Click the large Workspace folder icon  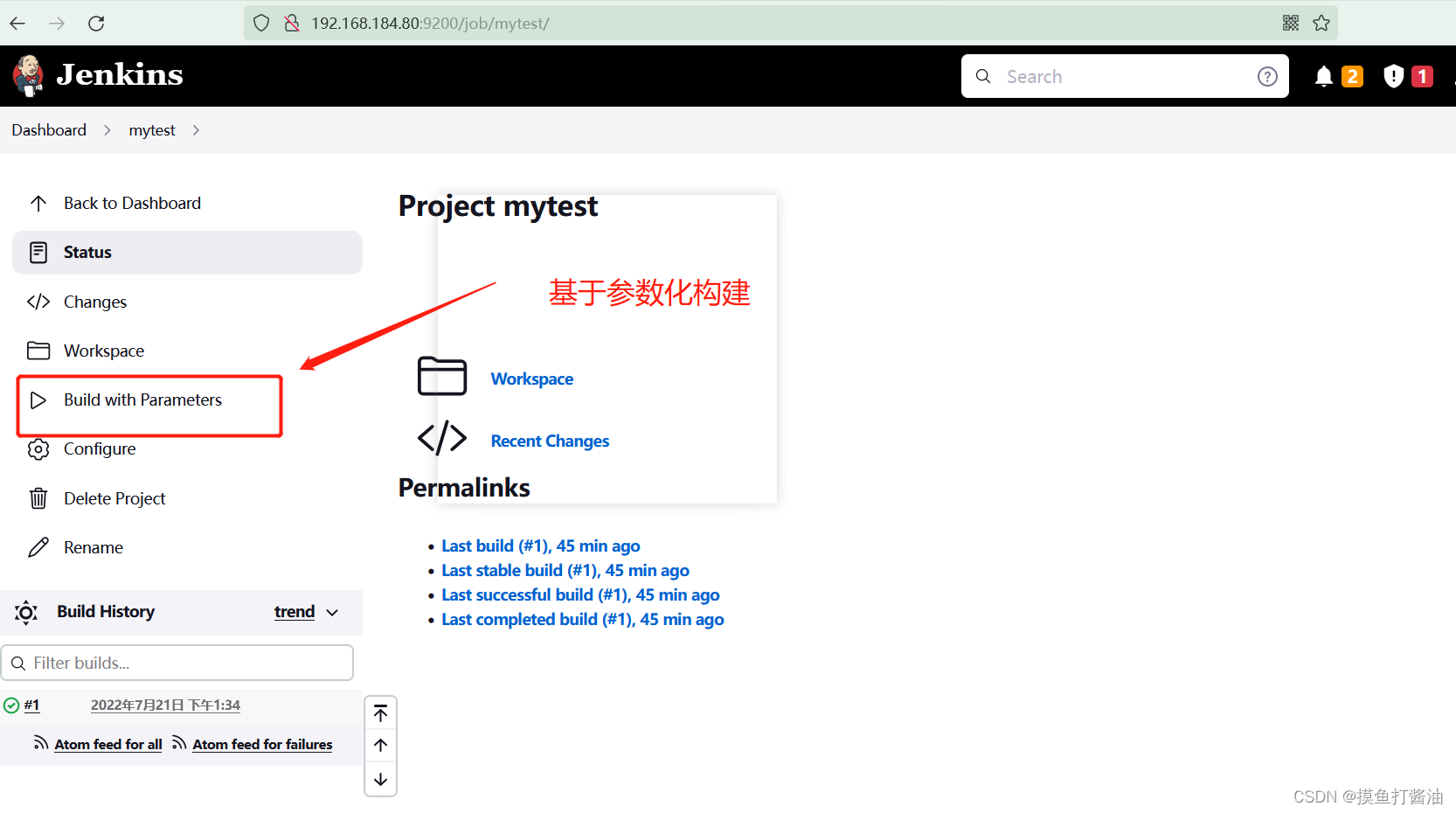(442, 376)
